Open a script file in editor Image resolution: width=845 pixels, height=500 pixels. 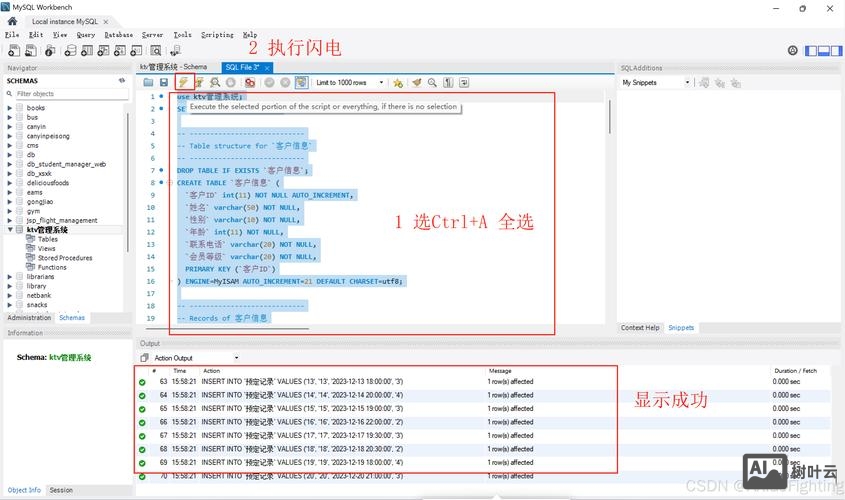[x=148, y=82]
